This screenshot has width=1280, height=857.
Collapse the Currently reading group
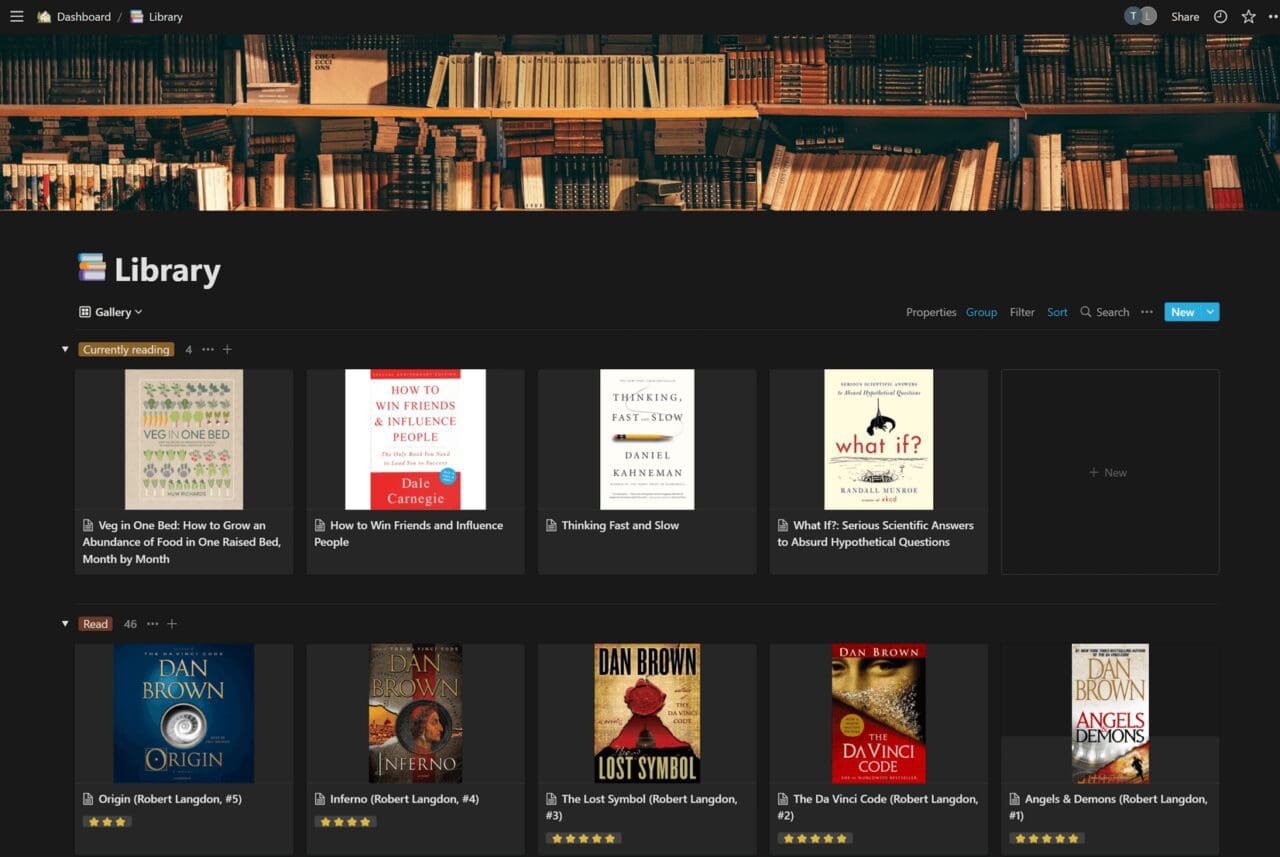coord(65,350)
